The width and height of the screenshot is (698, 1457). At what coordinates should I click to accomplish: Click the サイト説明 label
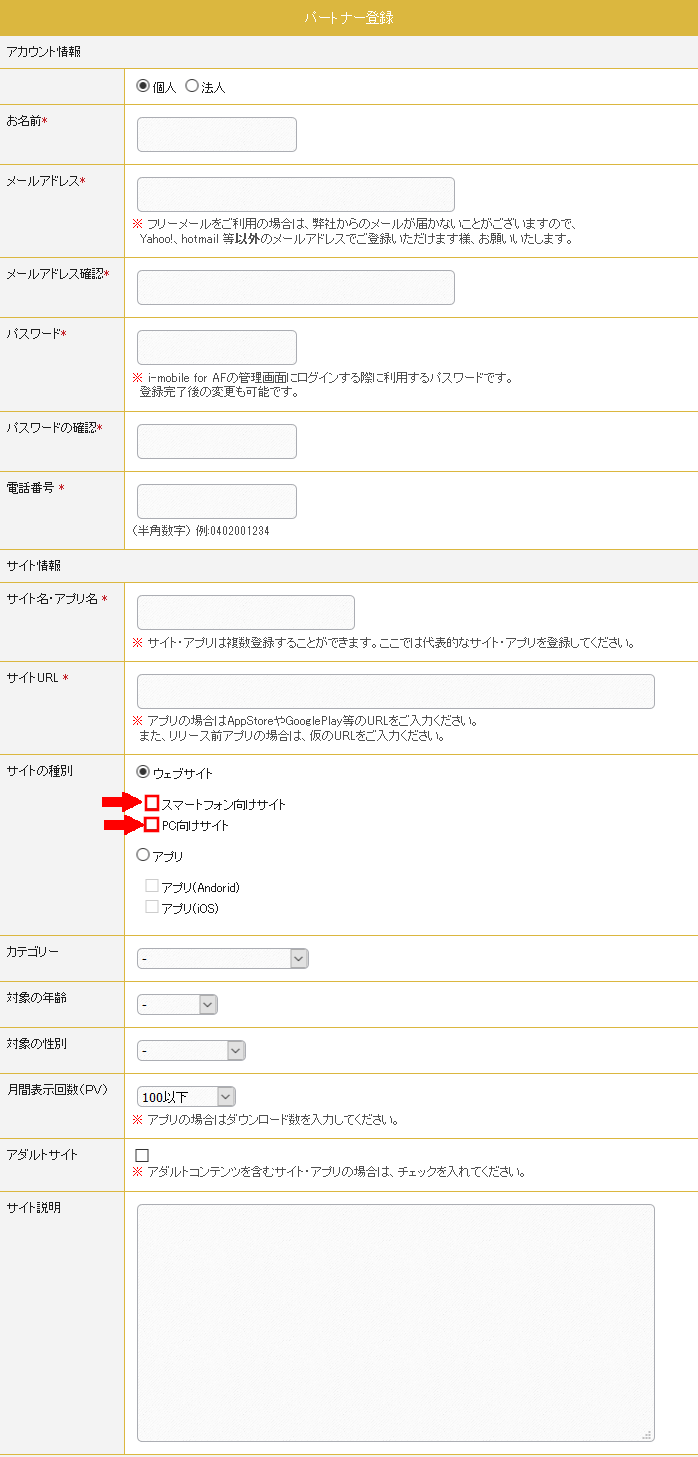pos(34,1208)
